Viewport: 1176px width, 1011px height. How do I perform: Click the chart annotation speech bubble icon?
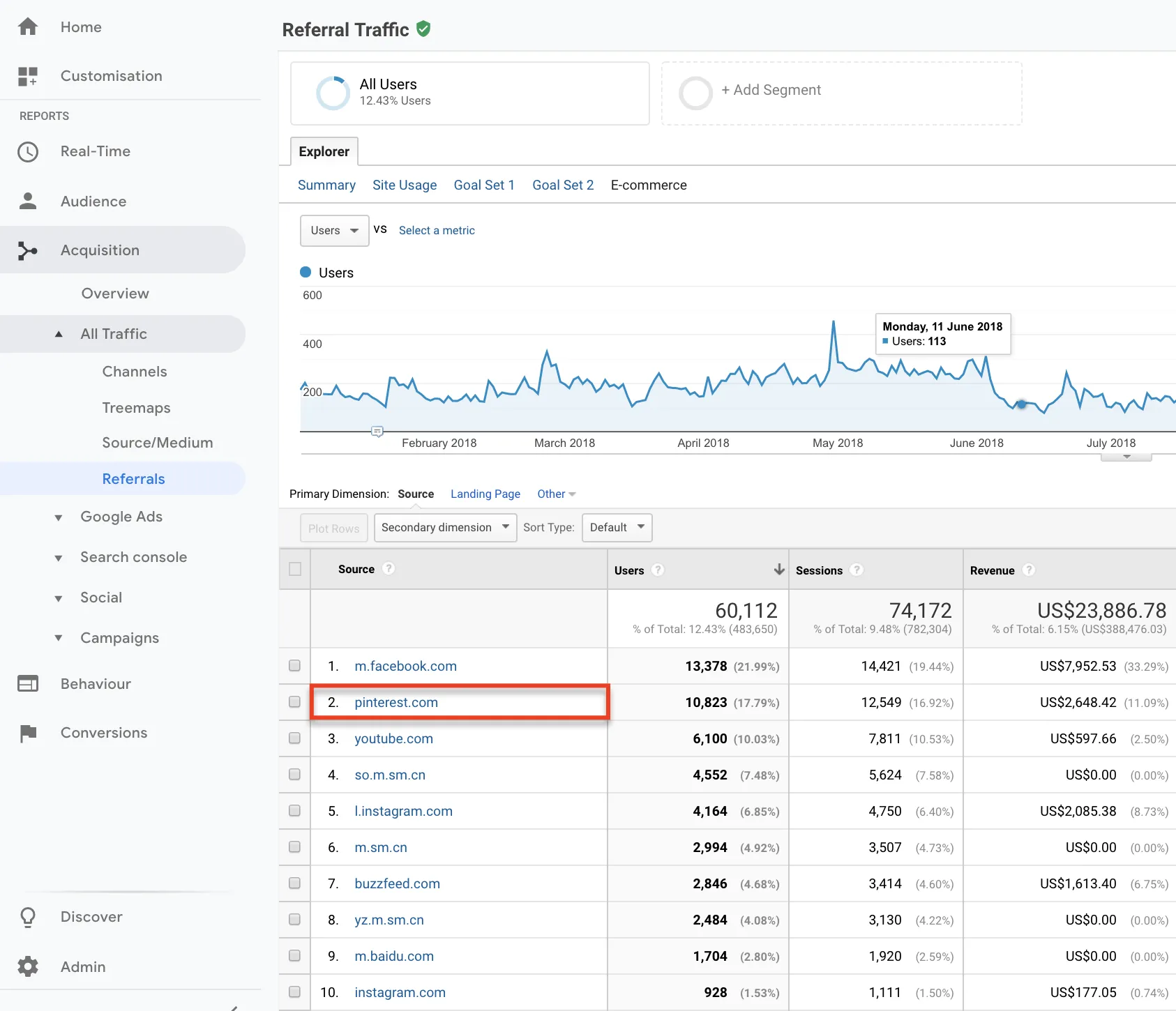[x=377, y=432]
